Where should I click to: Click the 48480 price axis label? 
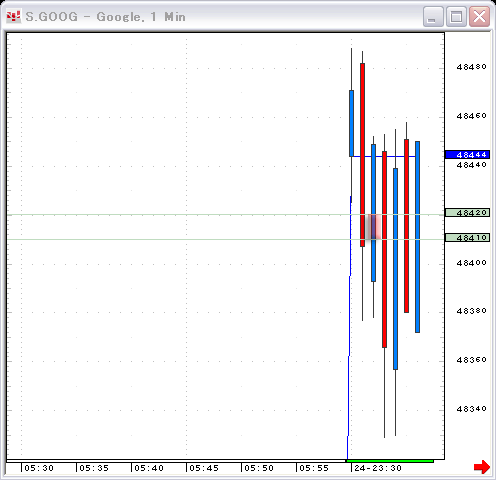coord(471,67)
